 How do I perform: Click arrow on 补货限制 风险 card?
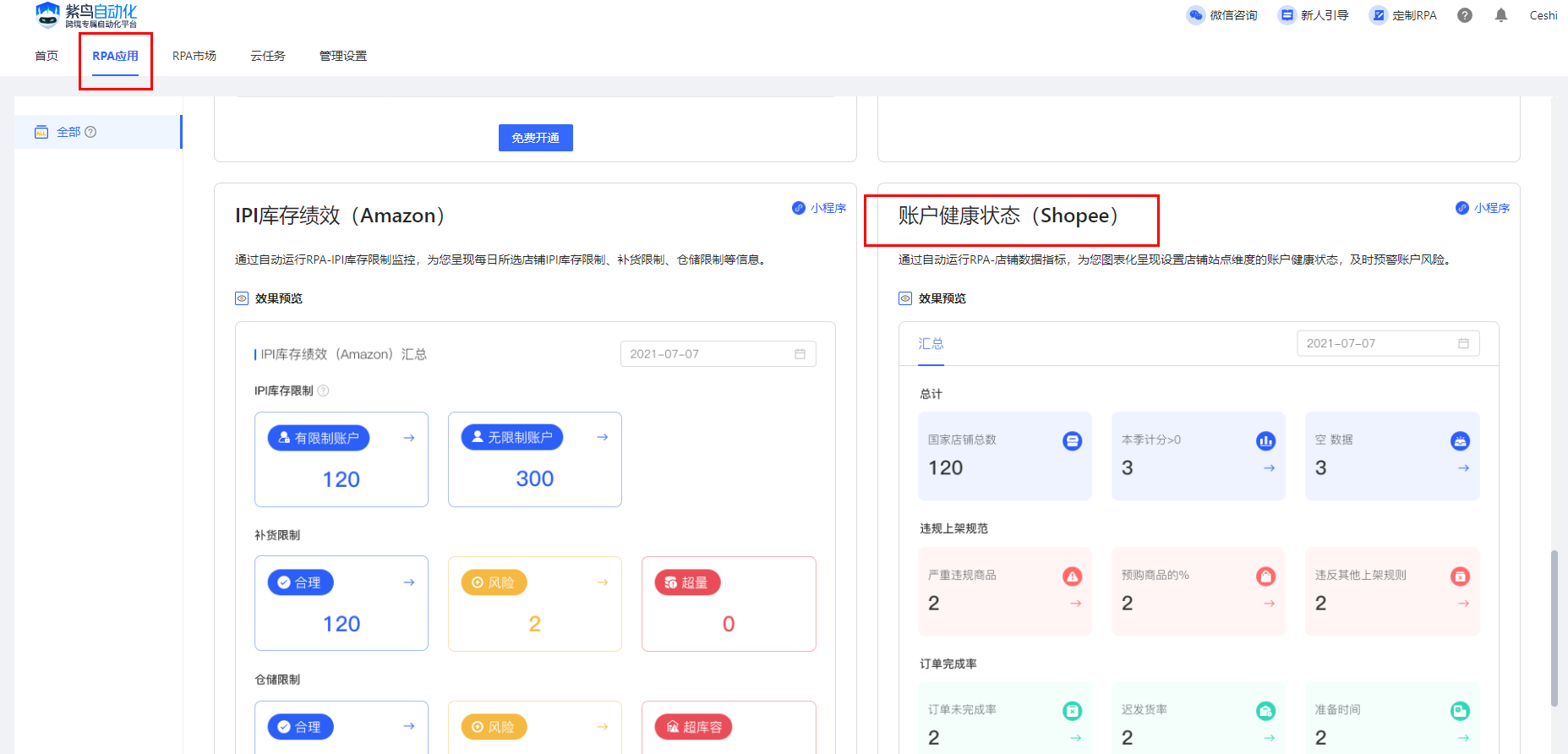(603, 582)
